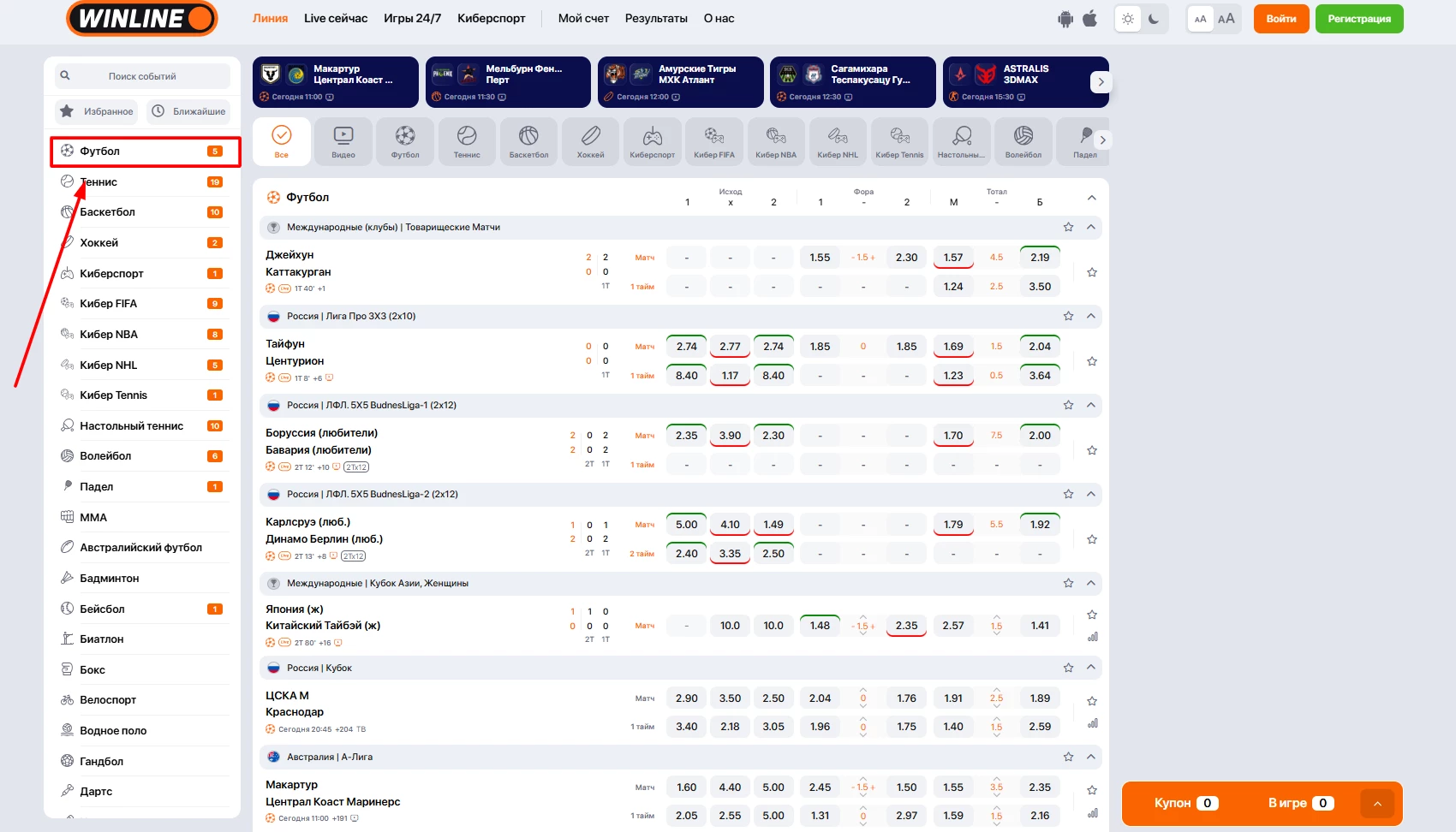
Task: Open the Кибер FIFA category icon
Action: 714,141
